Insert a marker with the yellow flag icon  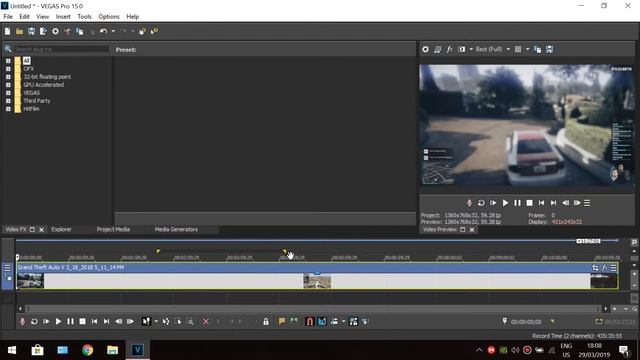tap(282, 322)
